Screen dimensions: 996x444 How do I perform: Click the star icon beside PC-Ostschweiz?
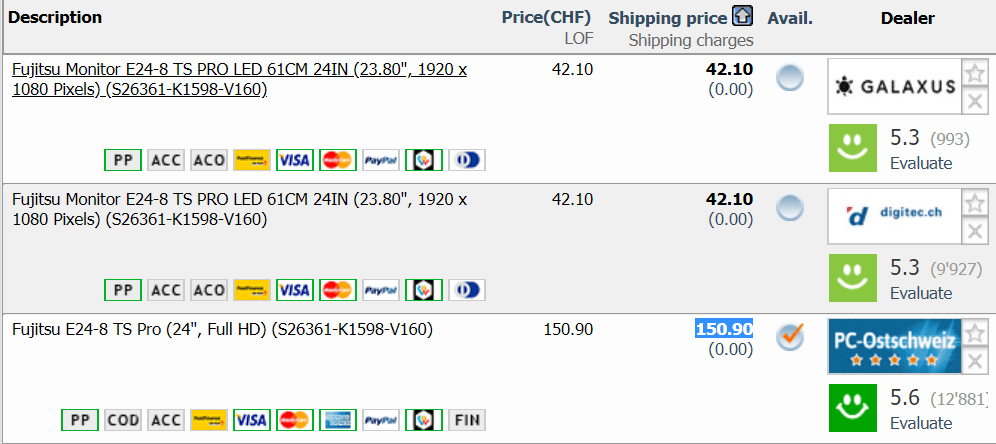[975, 333]
